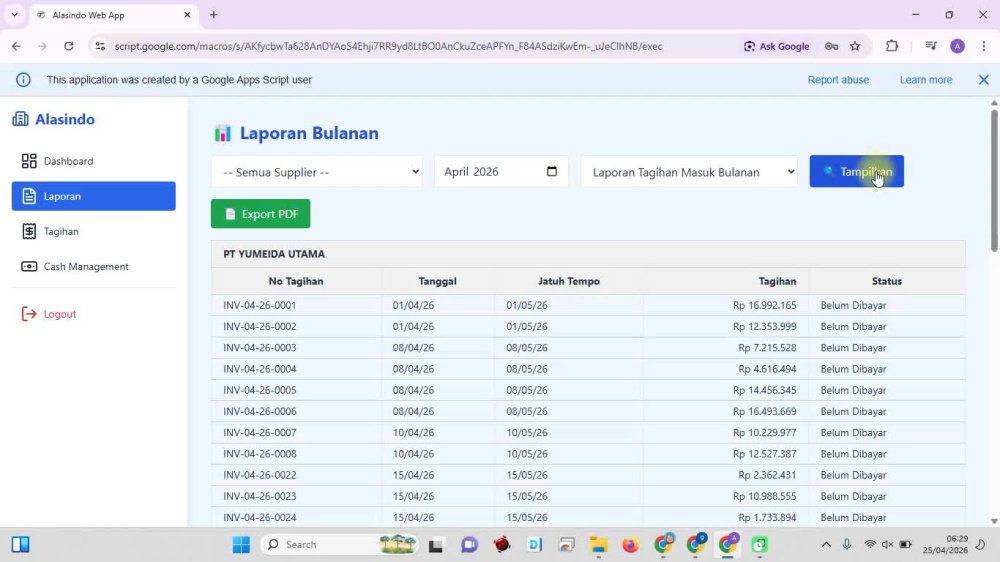Open the Chrome three-dot menu

pos(983,46)
